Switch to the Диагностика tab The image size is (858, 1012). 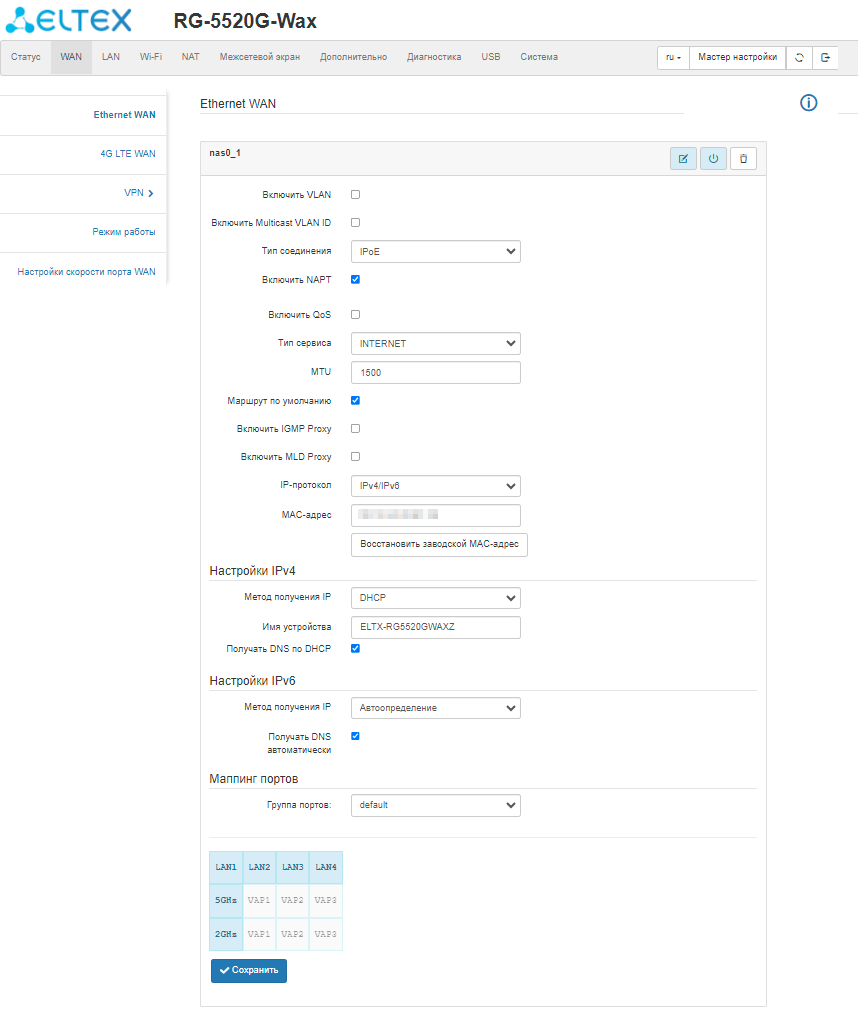(x=434, y=57)
